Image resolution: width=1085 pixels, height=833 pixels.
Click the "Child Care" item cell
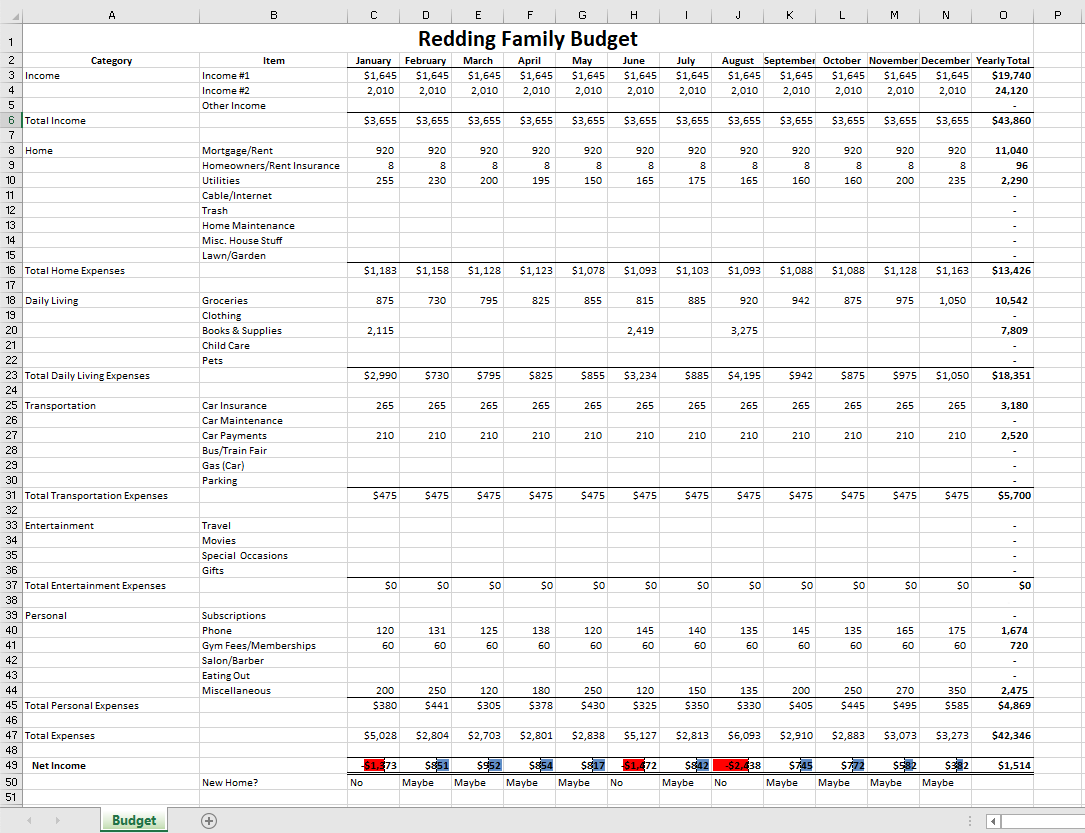[273, 346]
